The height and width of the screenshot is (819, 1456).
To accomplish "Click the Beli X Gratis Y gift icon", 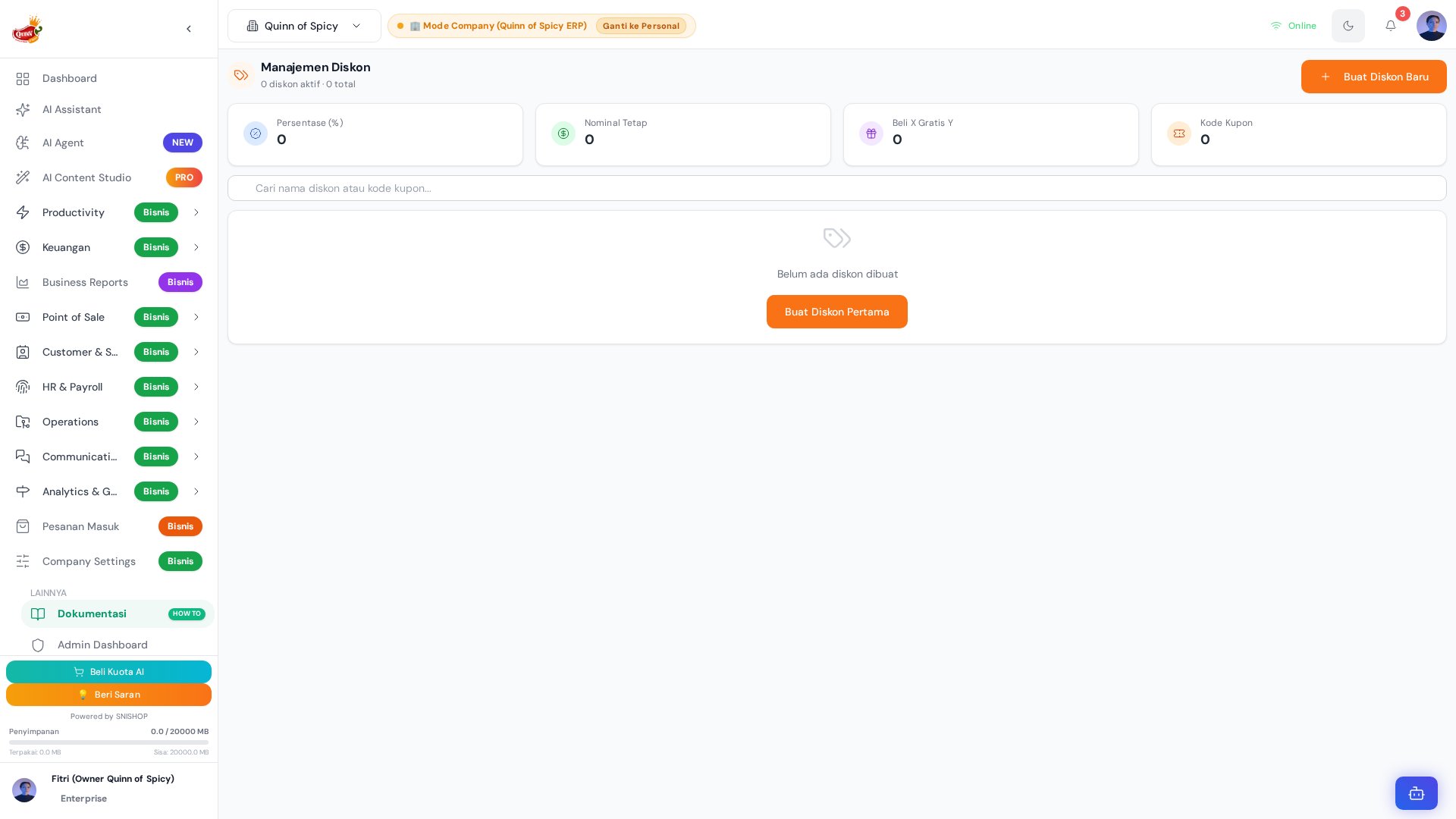I will 871,133.
